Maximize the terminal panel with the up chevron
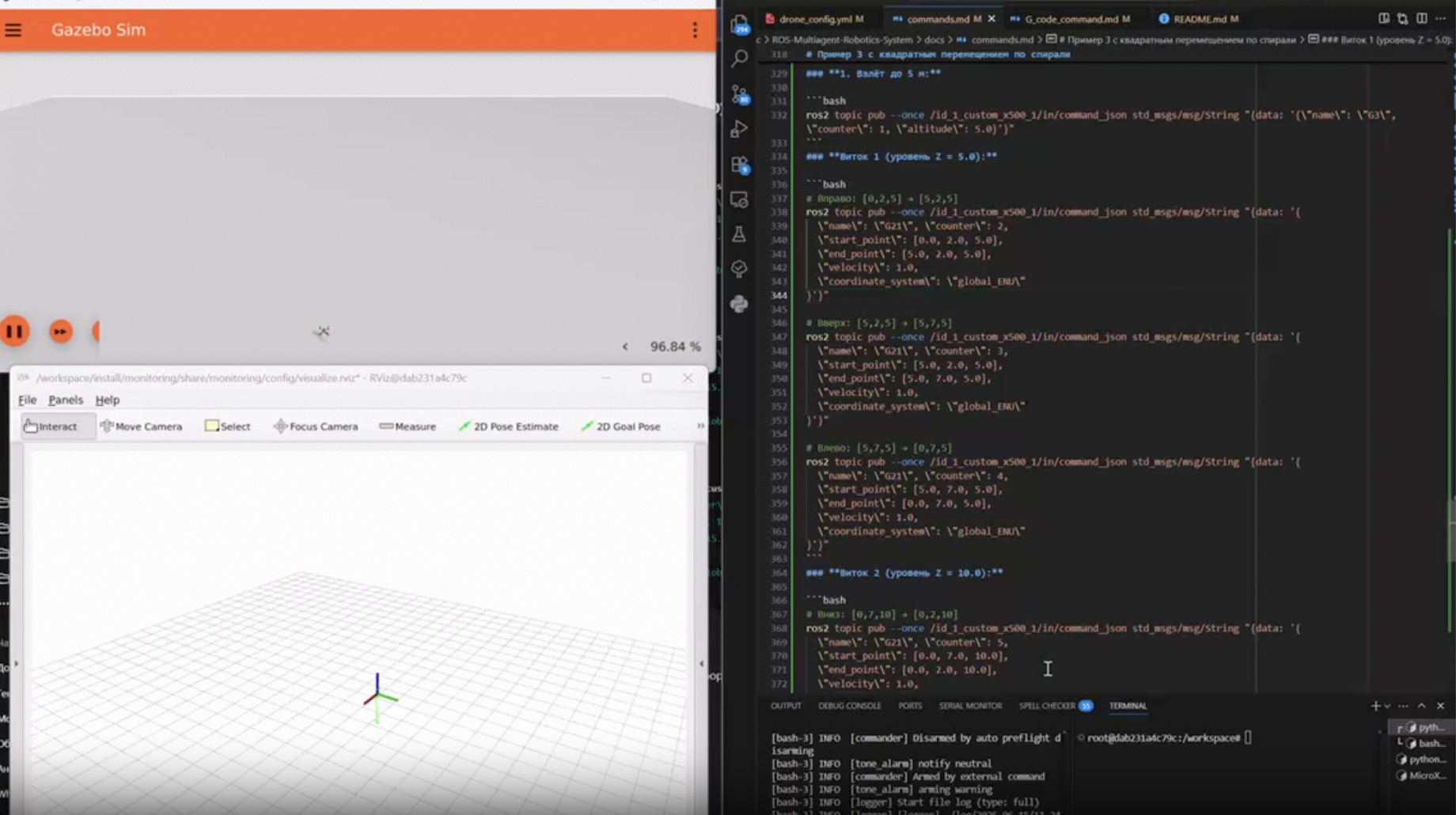The height and width of the screenshot is (815, 1456). pyautogui.click(x=1422, y=706)
